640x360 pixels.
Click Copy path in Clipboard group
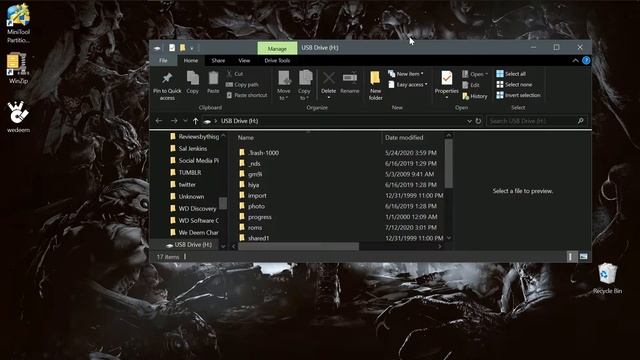242,84
